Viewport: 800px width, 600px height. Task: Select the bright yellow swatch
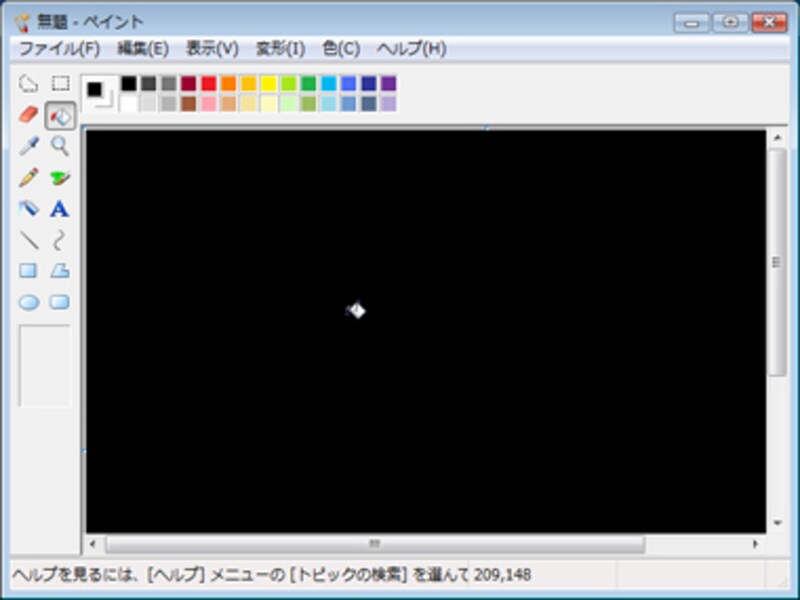(x=268, y=83)
